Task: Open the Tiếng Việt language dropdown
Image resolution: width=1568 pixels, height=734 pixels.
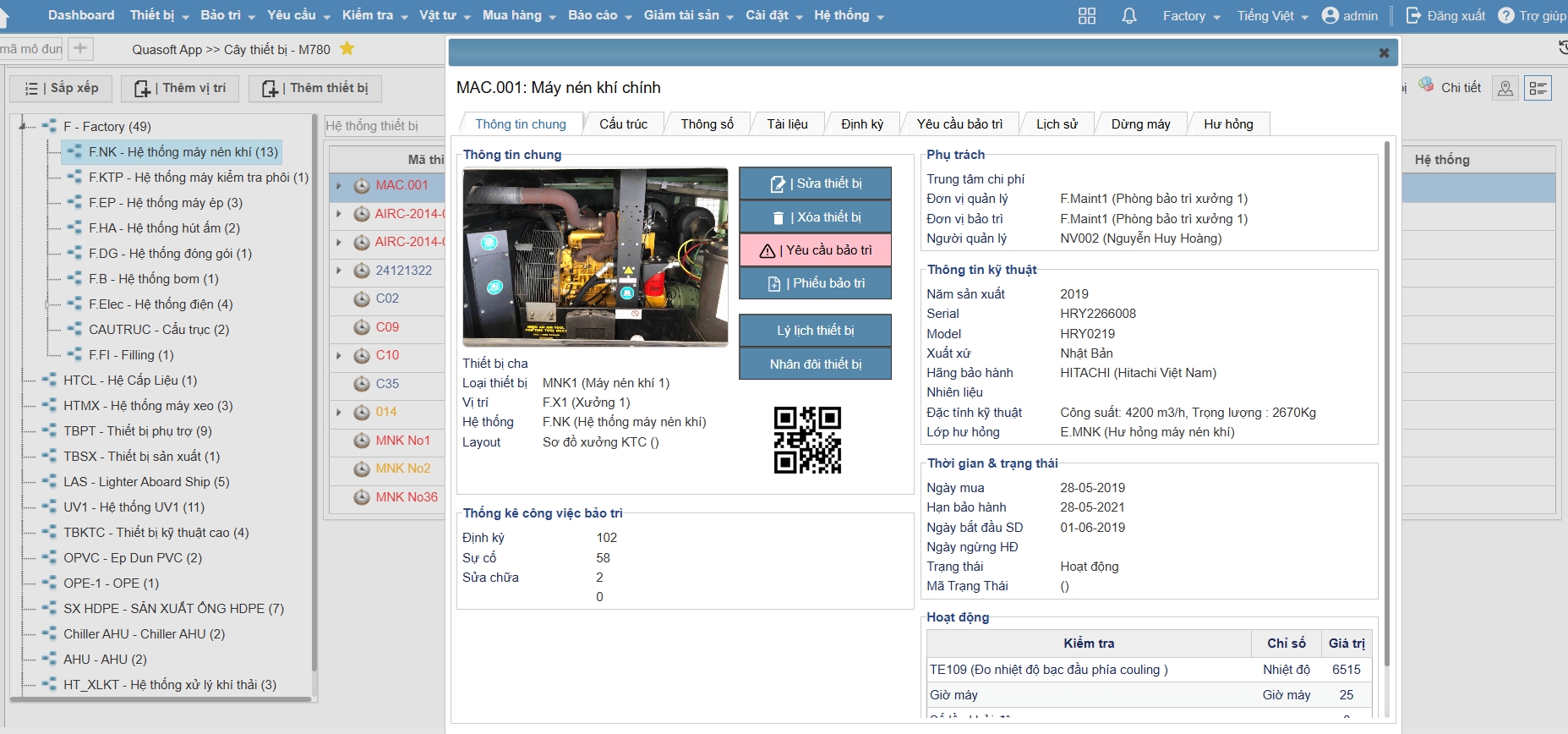Action: [1273, 16]
